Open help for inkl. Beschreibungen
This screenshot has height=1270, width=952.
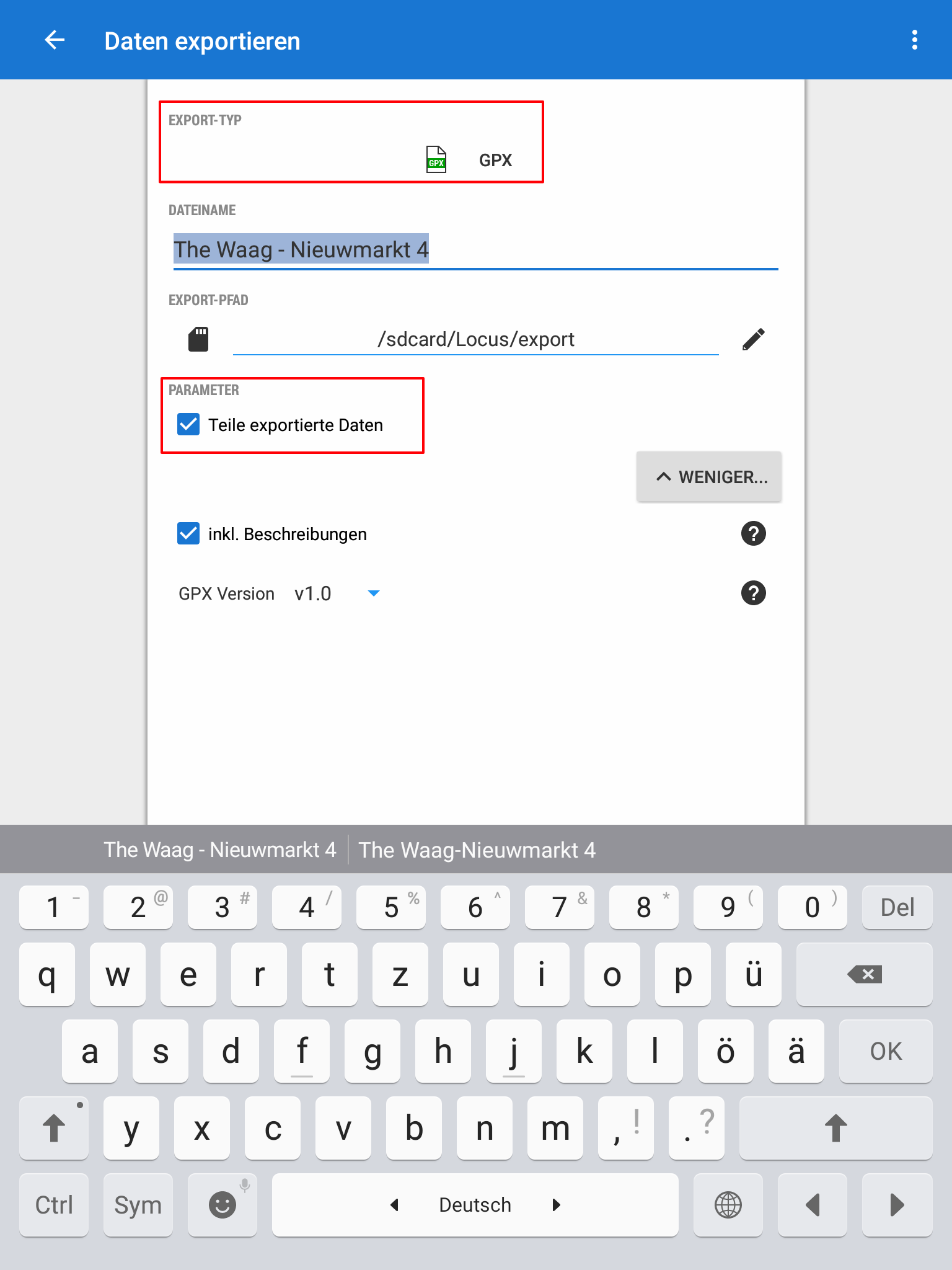753,533
